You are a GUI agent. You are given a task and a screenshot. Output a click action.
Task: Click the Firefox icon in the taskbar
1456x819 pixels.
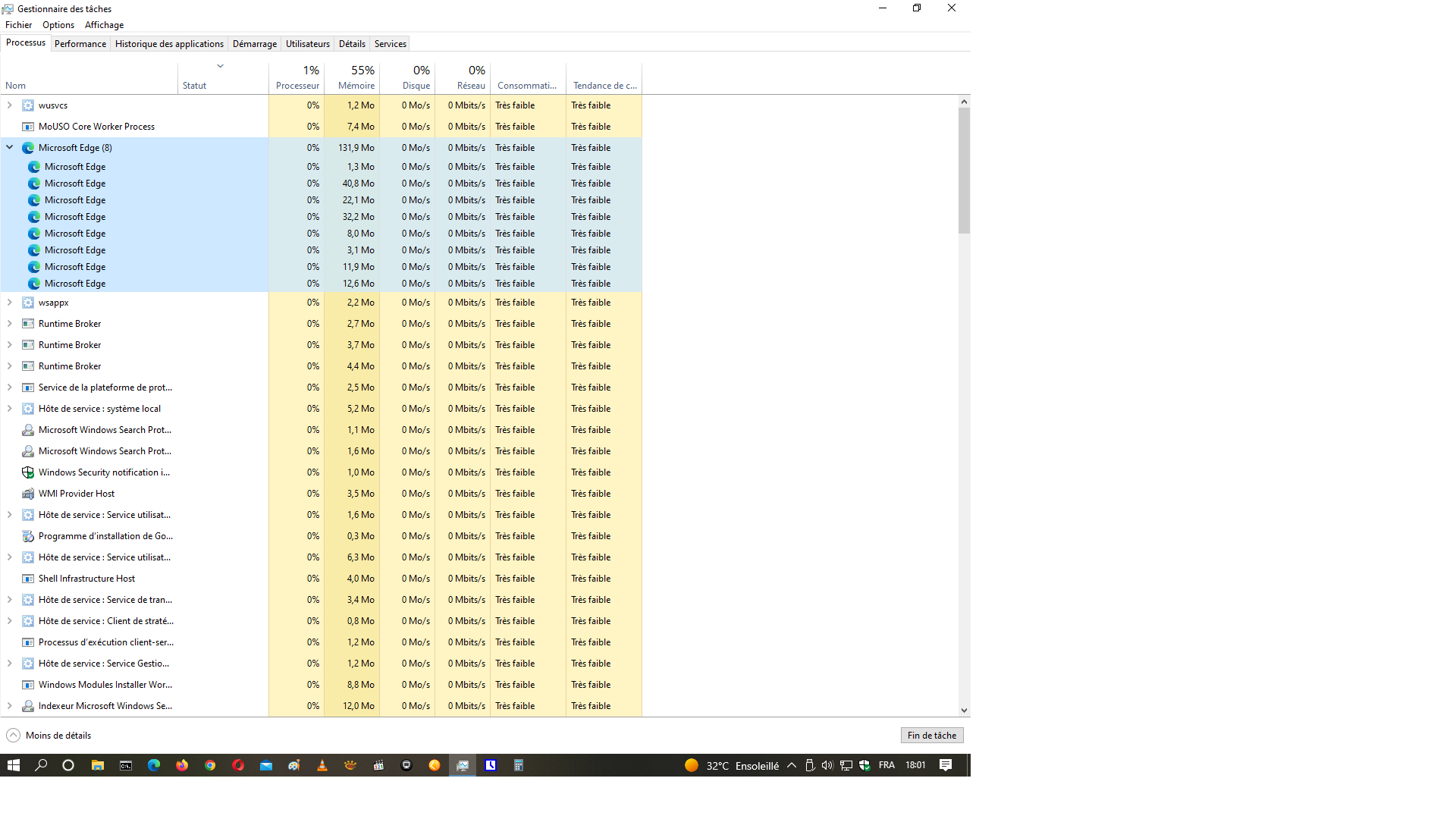[182, 765]
